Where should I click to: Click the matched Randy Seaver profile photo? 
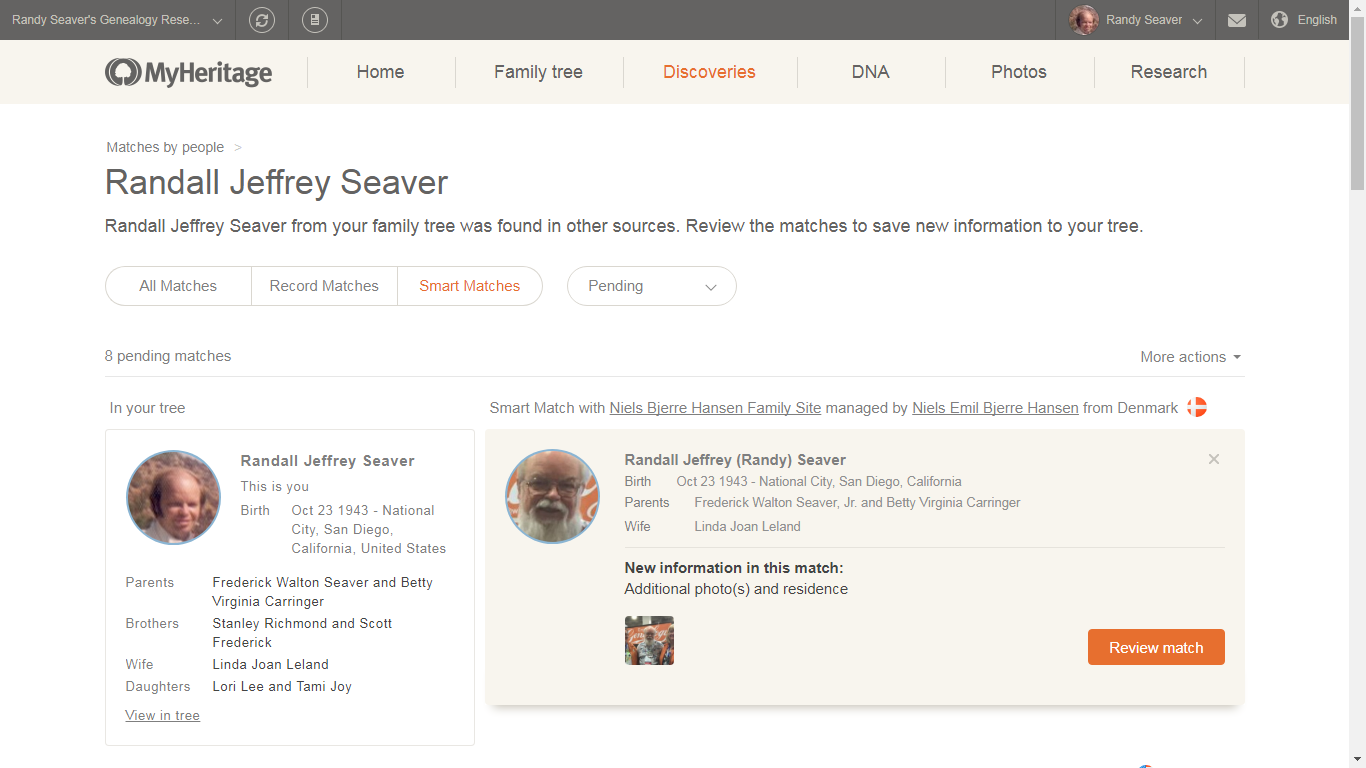pyautogui.click(x=552, y=496)
